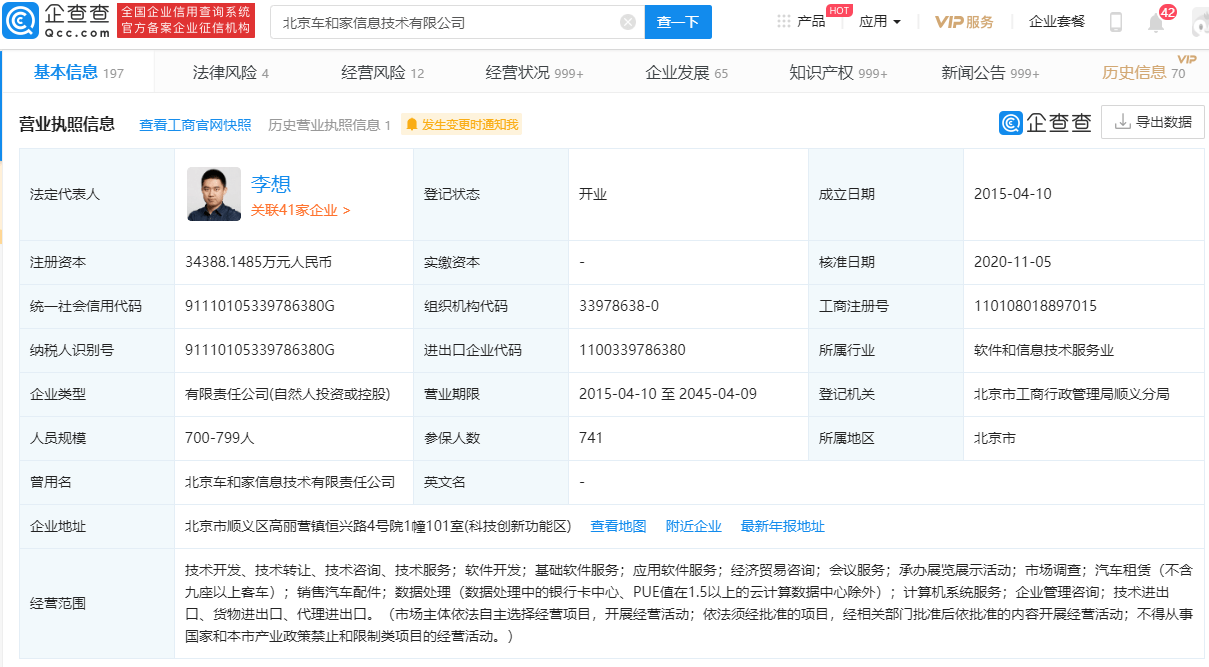
Task: Select 登记状态 value 开业
Action: click(x=593, y=194)
